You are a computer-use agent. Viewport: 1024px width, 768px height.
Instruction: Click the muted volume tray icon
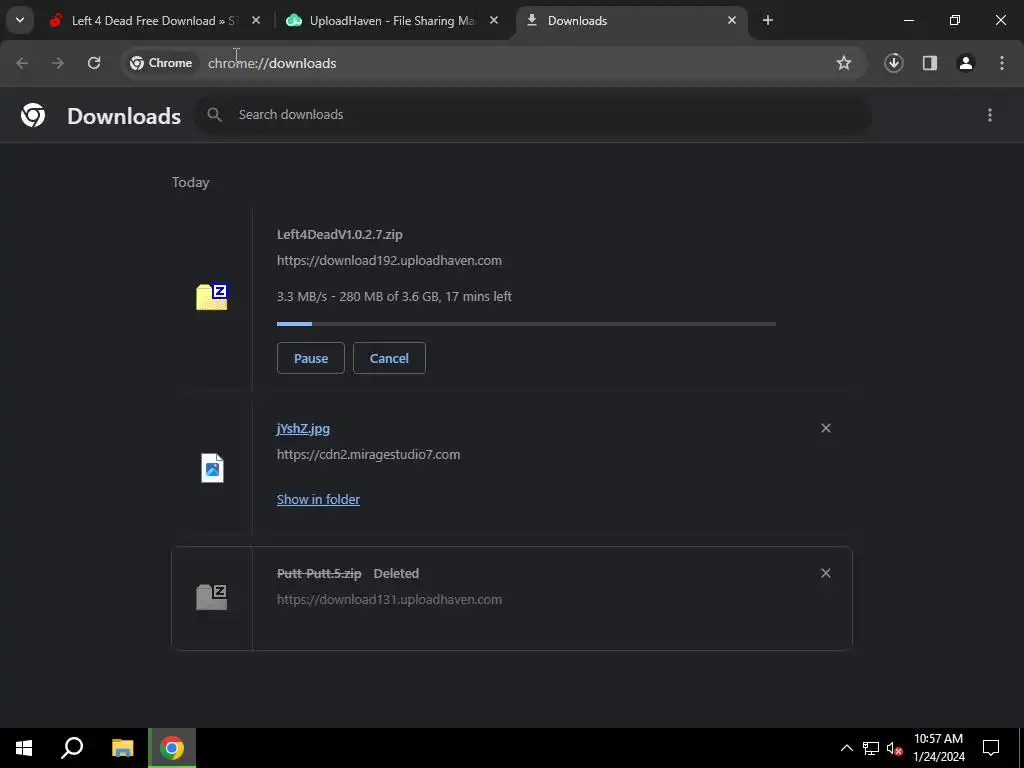(893, 748)
